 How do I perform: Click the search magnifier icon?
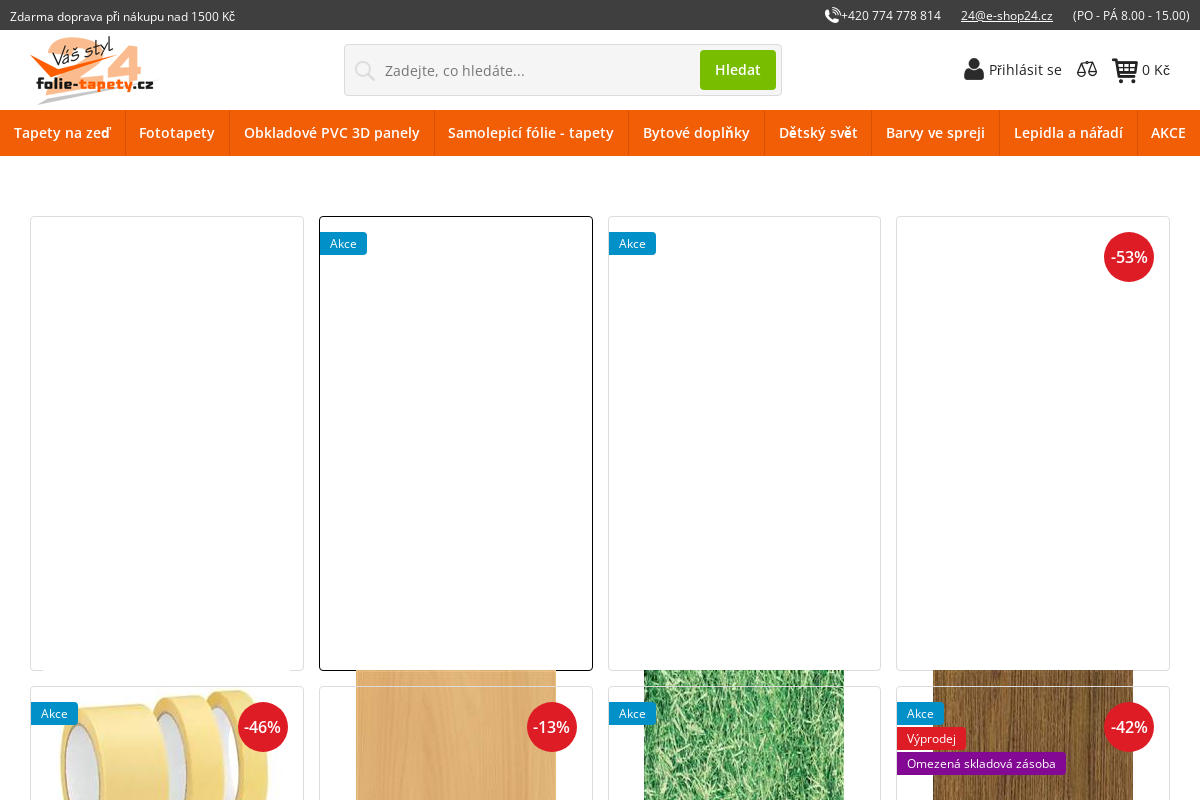[365, 70]
